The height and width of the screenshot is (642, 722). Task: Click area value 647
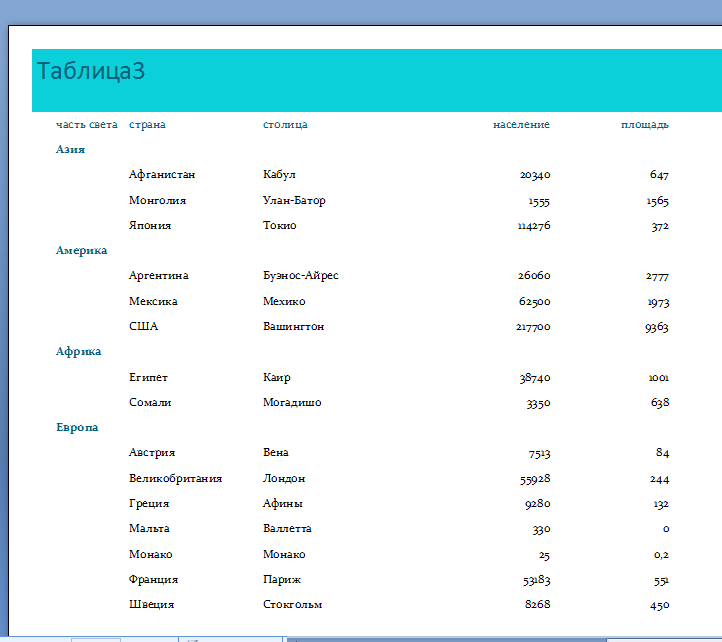[x=659, y=175]
